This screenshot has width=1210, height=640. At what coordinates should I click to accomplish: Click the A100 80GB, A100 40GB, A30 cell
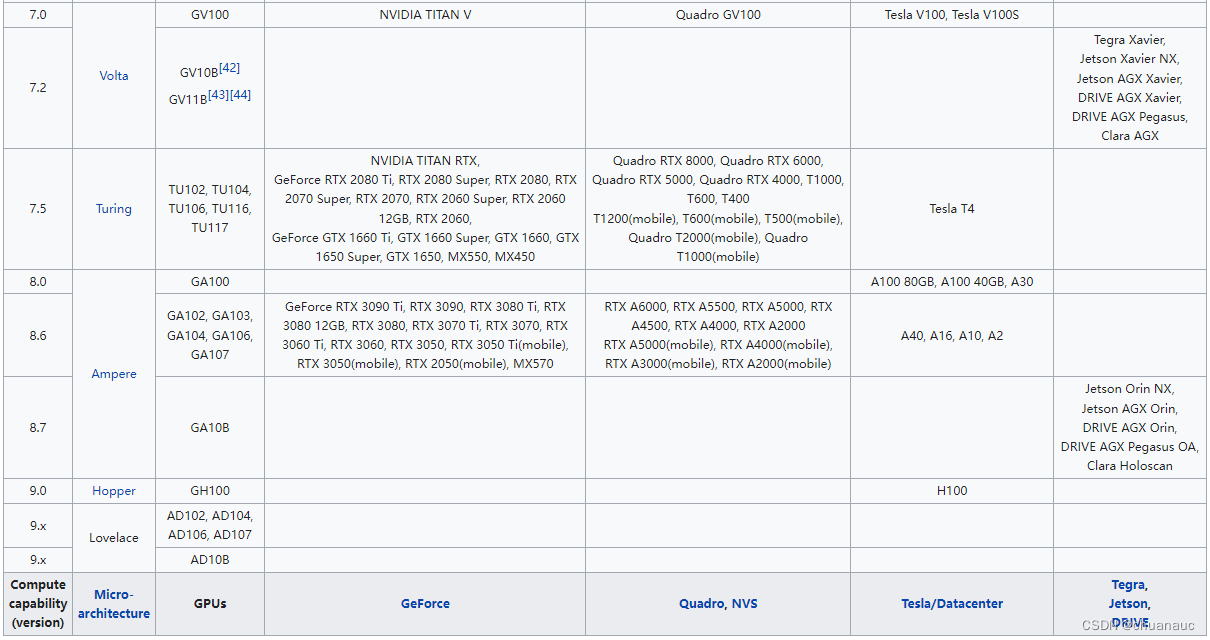(952, 282)
